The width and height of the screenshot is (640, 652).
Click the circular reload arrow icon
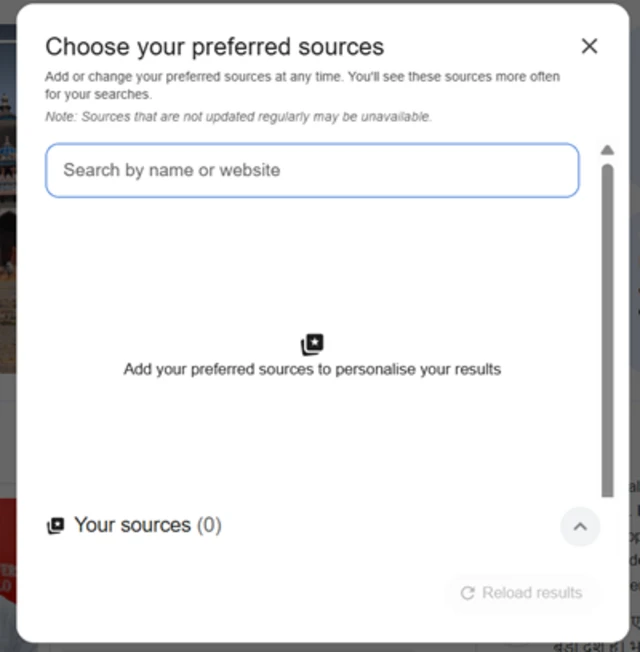(467, 593)
